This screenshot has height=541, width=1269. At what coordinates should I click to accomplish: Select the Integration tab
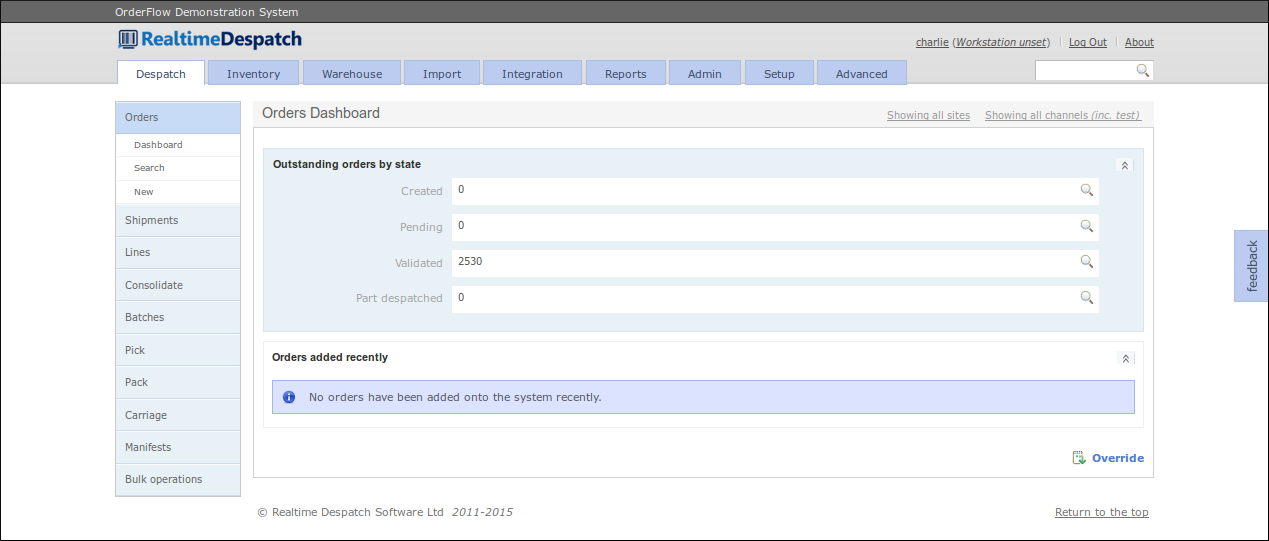(532, 73)
